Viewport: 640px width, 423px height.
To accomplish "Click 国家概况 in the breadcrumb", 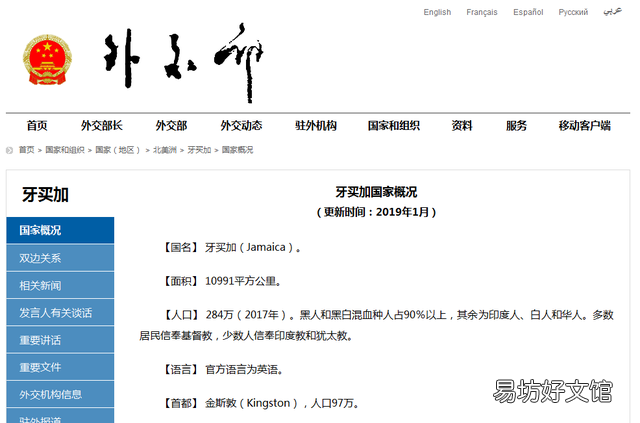I will coord(238,150).
